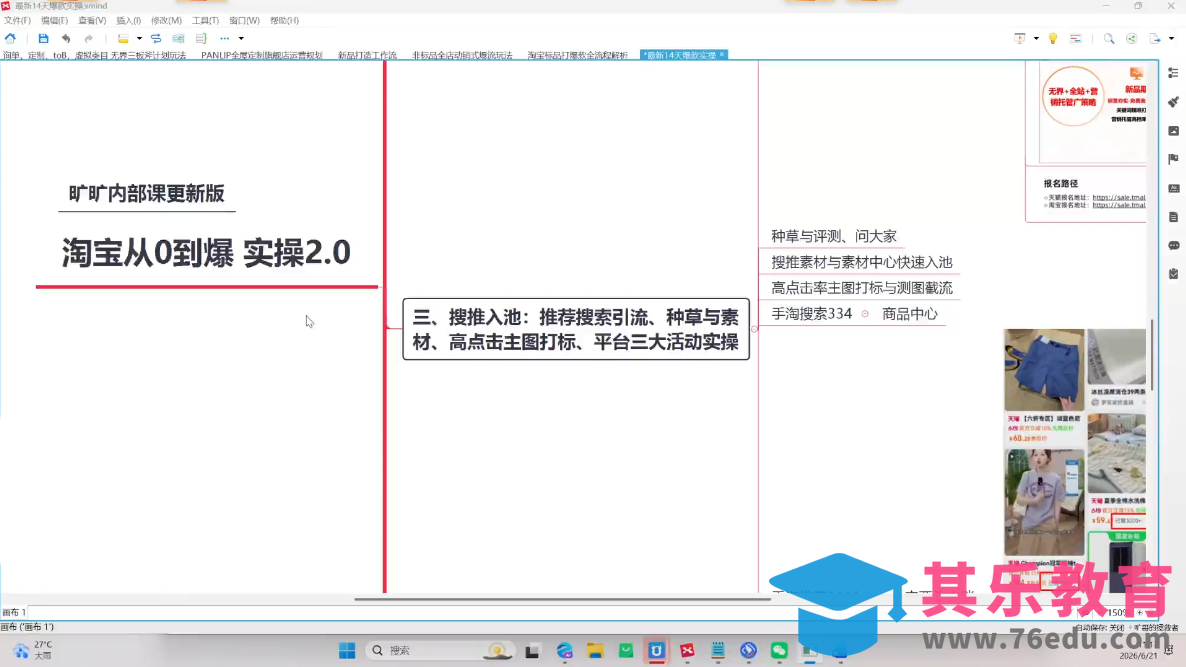Screen dimensions: 1186x667
Task: Close the 最新14天爆款实操 tab
Action: [x=722, y=54]
